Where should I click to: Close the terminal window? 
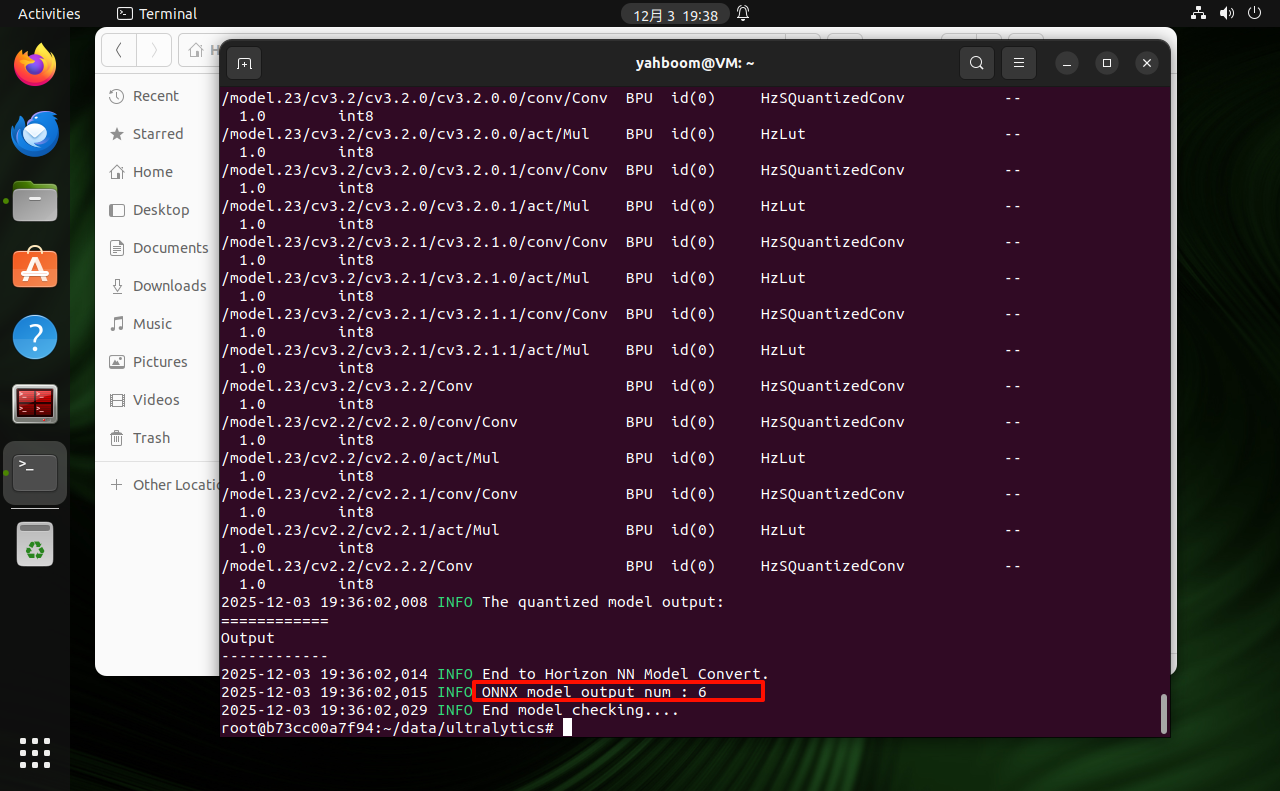[x=1147, y=63]
